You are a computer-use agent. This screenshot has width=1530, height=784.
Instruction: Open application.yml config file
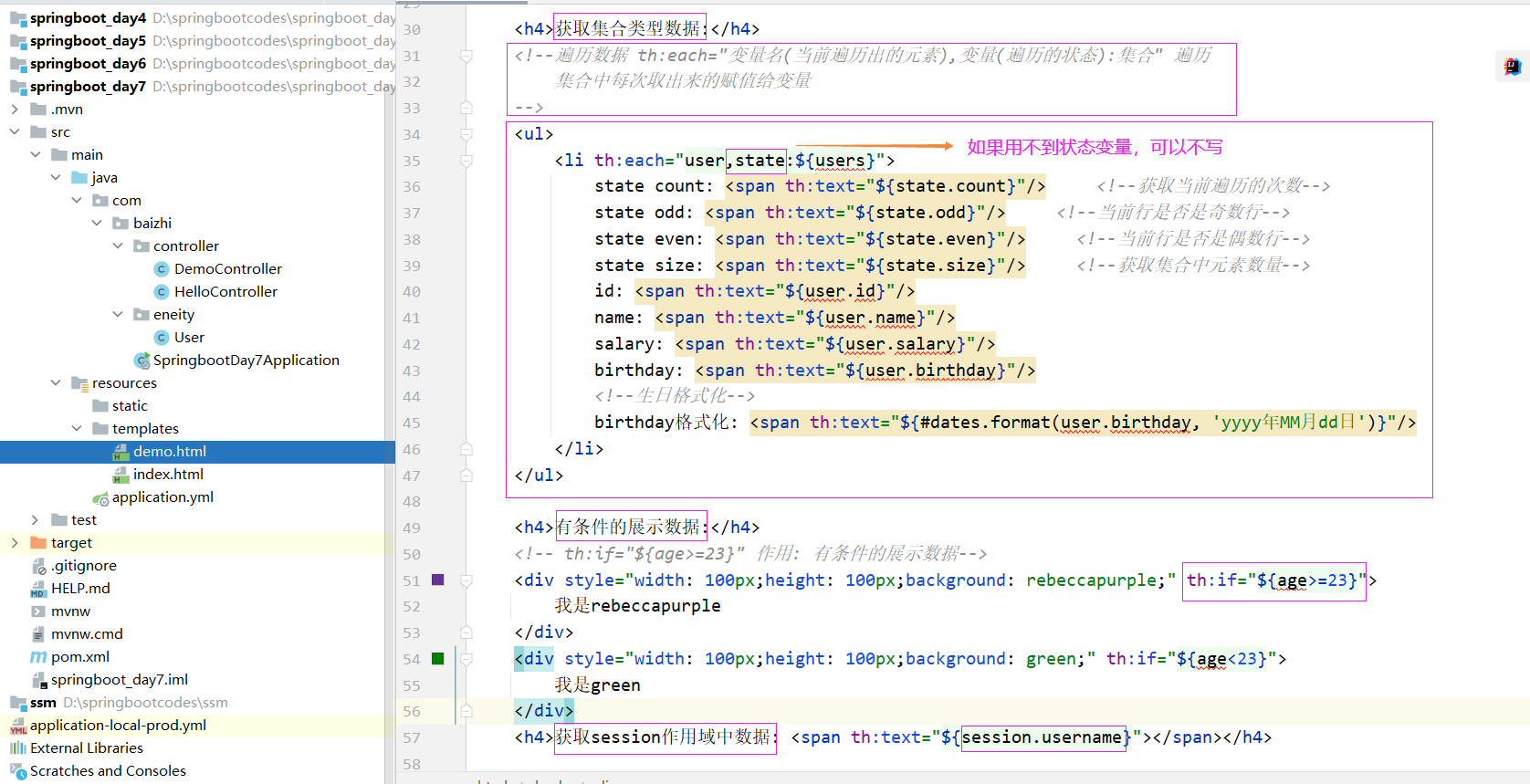(x=162, y=497)
